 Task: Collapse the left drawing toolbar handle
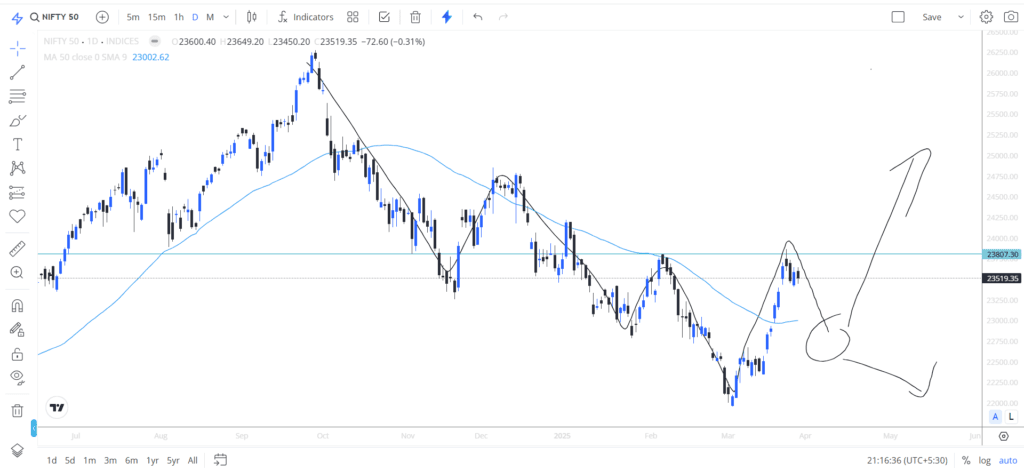tap(35, 429)
